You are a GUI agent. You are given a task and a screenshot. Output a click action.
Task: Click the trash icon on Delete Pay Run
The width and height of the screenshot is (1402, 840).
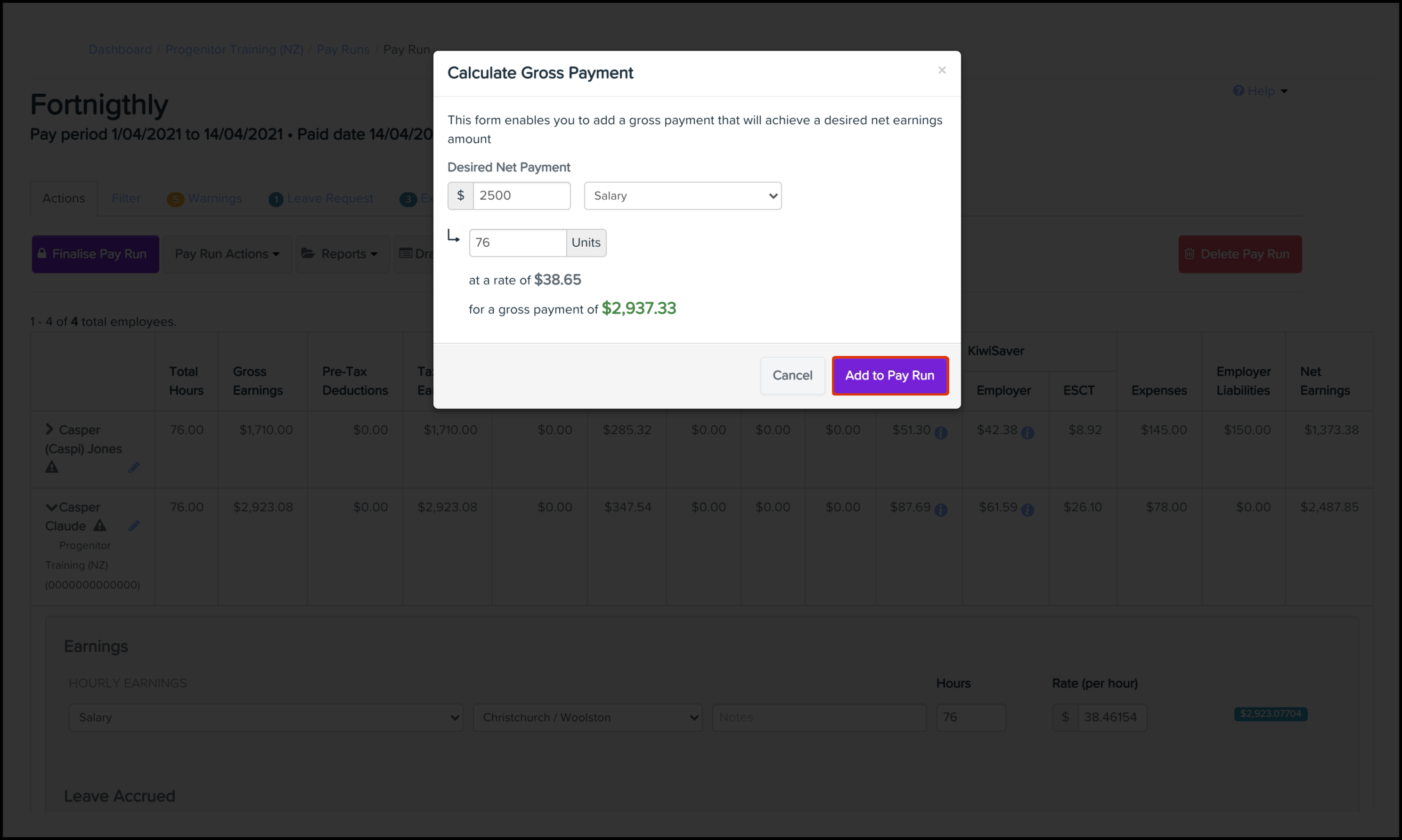point(1190,254)
